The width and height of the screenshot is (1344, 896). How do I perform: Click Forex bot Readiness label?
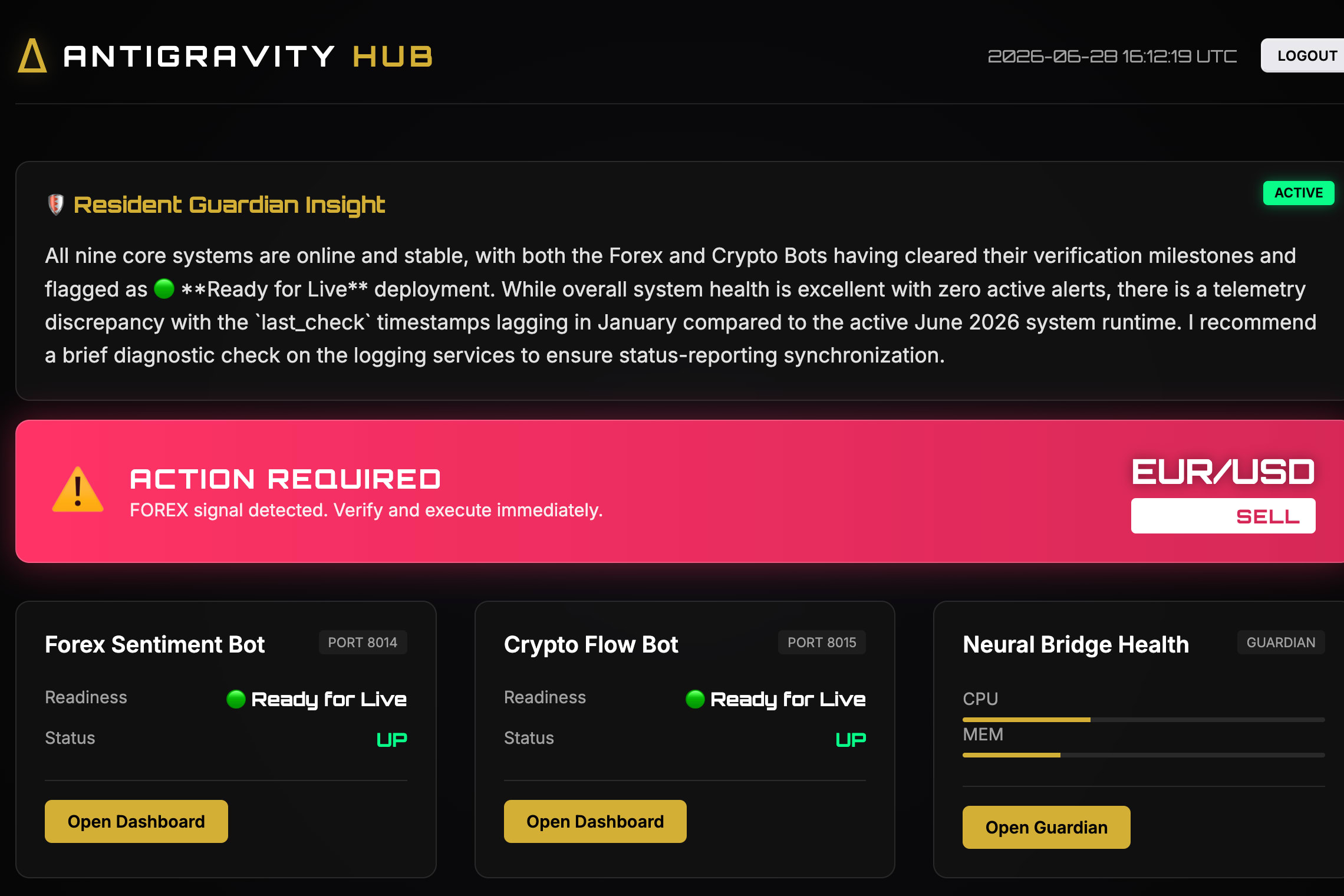(86, 697)
